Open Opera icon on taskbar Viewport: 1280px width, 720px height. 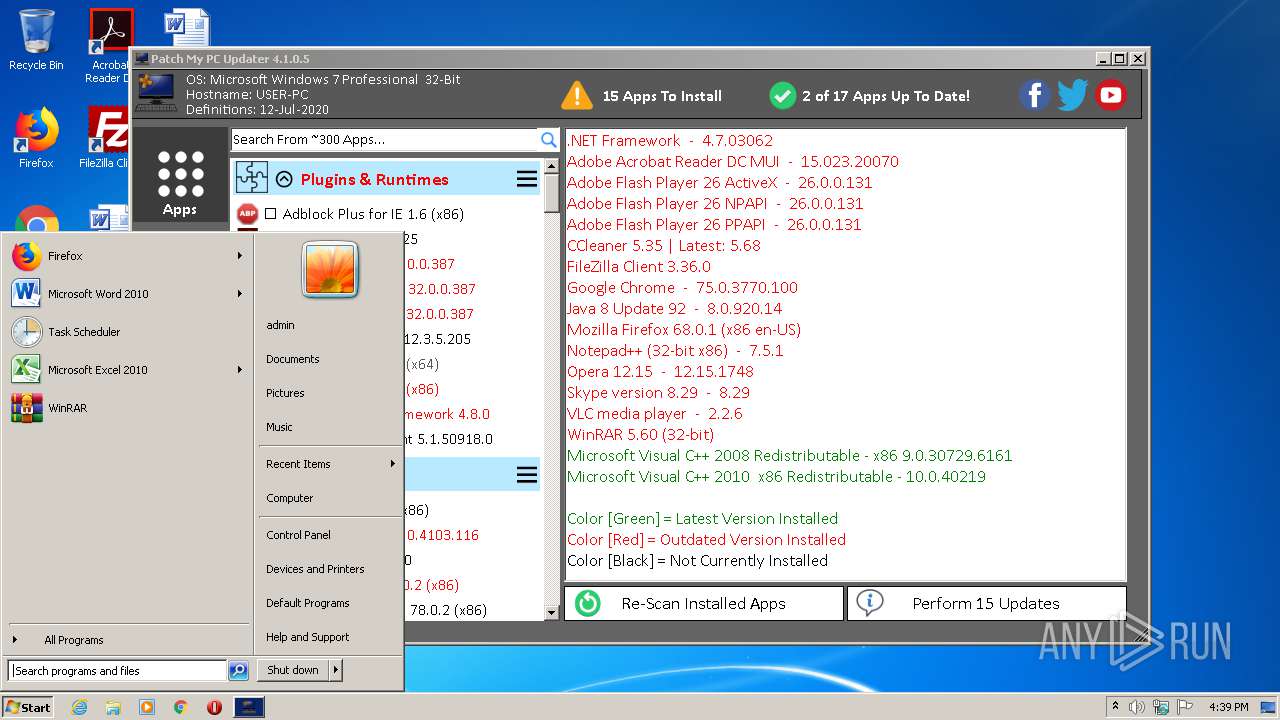pyautogui.click(x=214, y=707)
